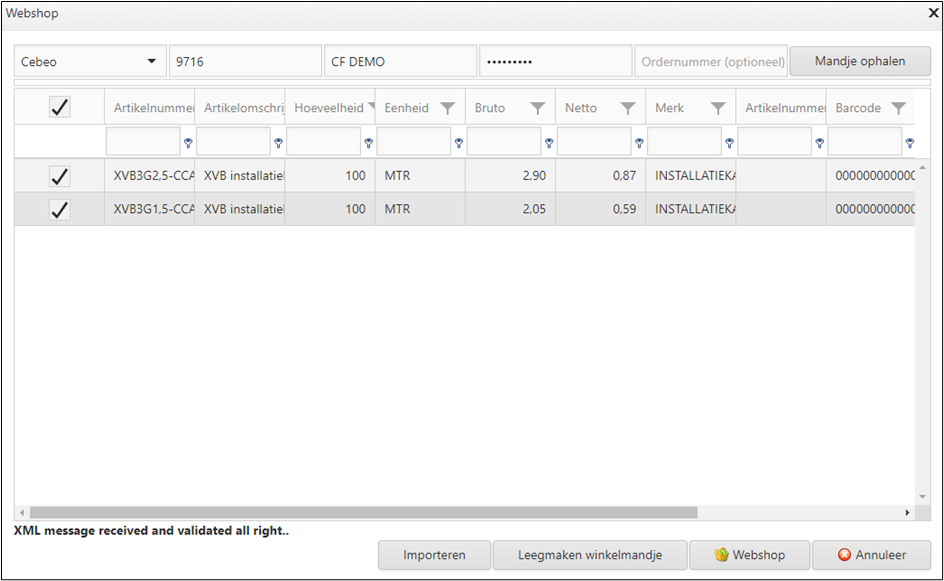Open filter funnel on Eenheid column

(x=447, y=108)
